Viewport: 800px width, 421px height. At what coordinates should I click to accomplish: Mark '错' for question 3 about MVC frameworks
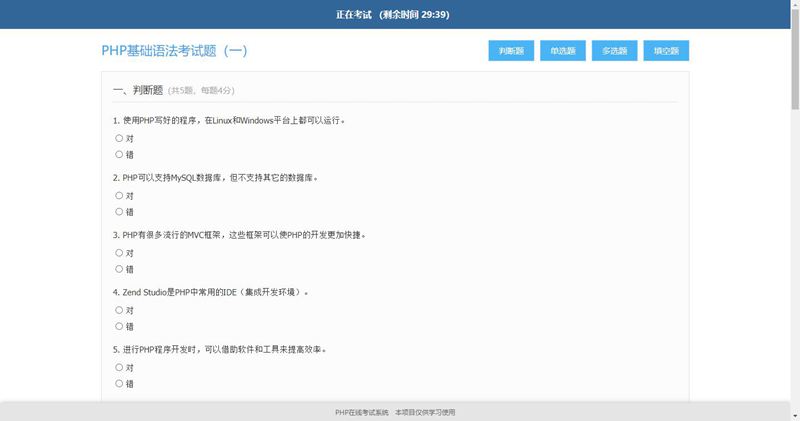click(x=119, y=268)
